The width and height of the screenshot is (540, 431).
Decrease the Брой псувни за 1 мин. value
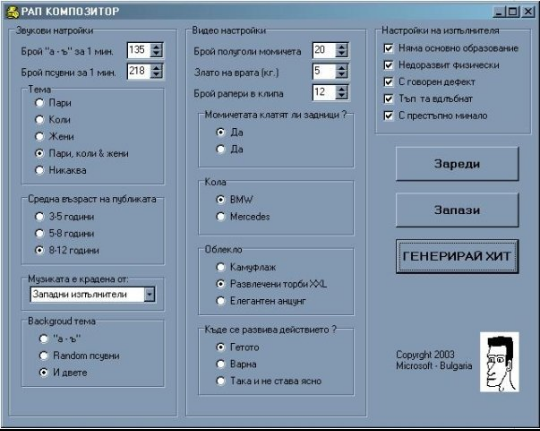point(156,75)
